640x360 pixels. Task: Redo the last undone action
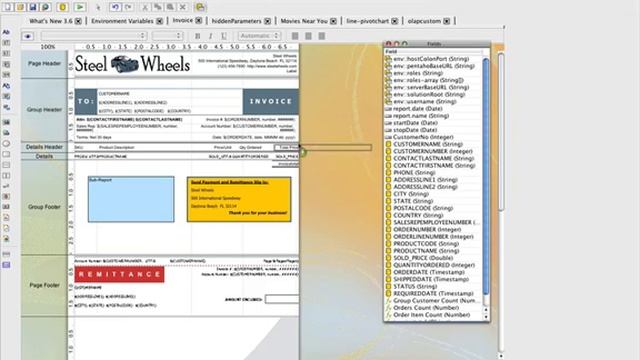[x=128, y=7]
